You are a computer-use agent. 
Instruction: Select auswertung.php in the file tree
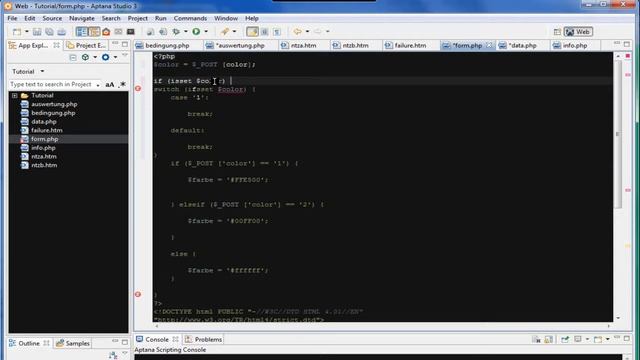coord(54,104)
